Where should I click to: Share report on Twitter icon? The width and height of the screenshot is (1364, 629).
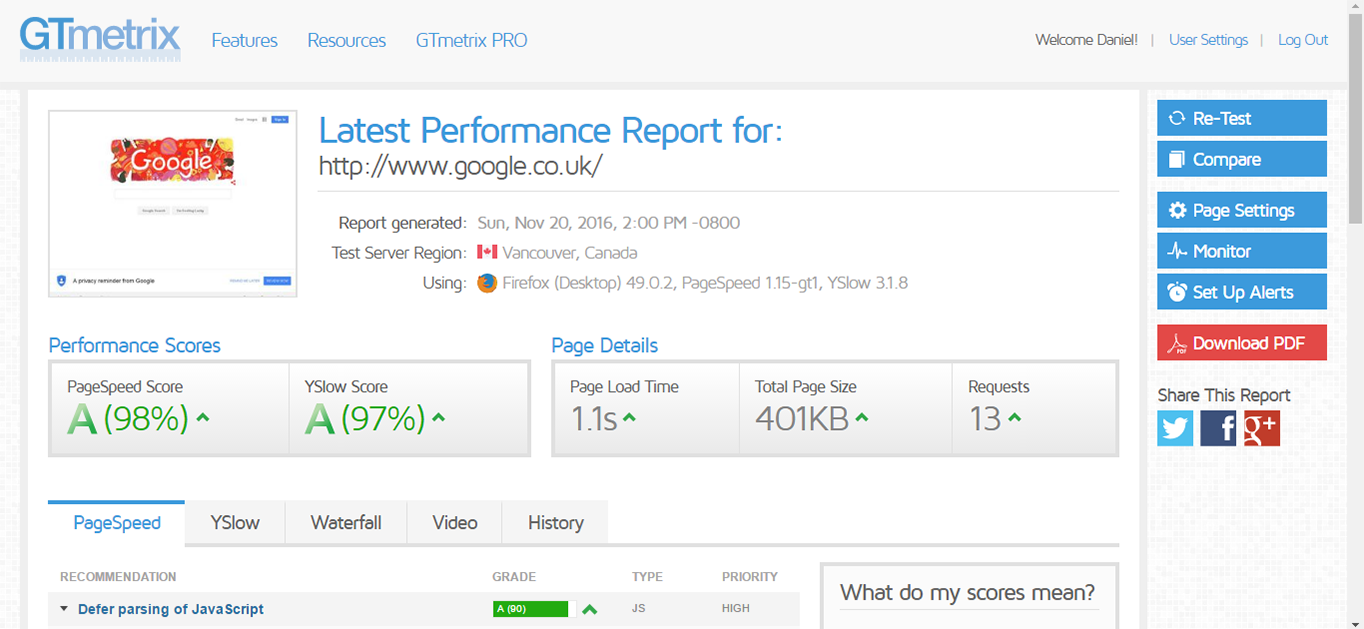coord(1175,428)
